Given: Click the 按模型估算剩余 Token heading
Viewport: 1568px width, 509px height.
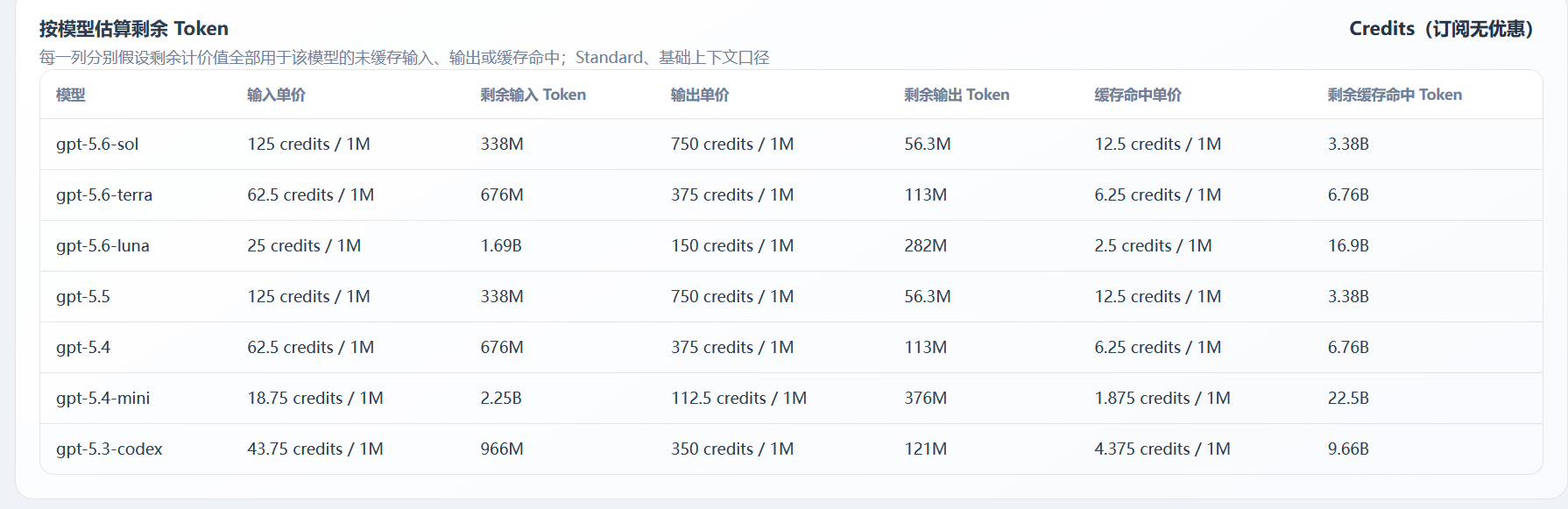Looking at the screenshot, I should pos(134,29).
